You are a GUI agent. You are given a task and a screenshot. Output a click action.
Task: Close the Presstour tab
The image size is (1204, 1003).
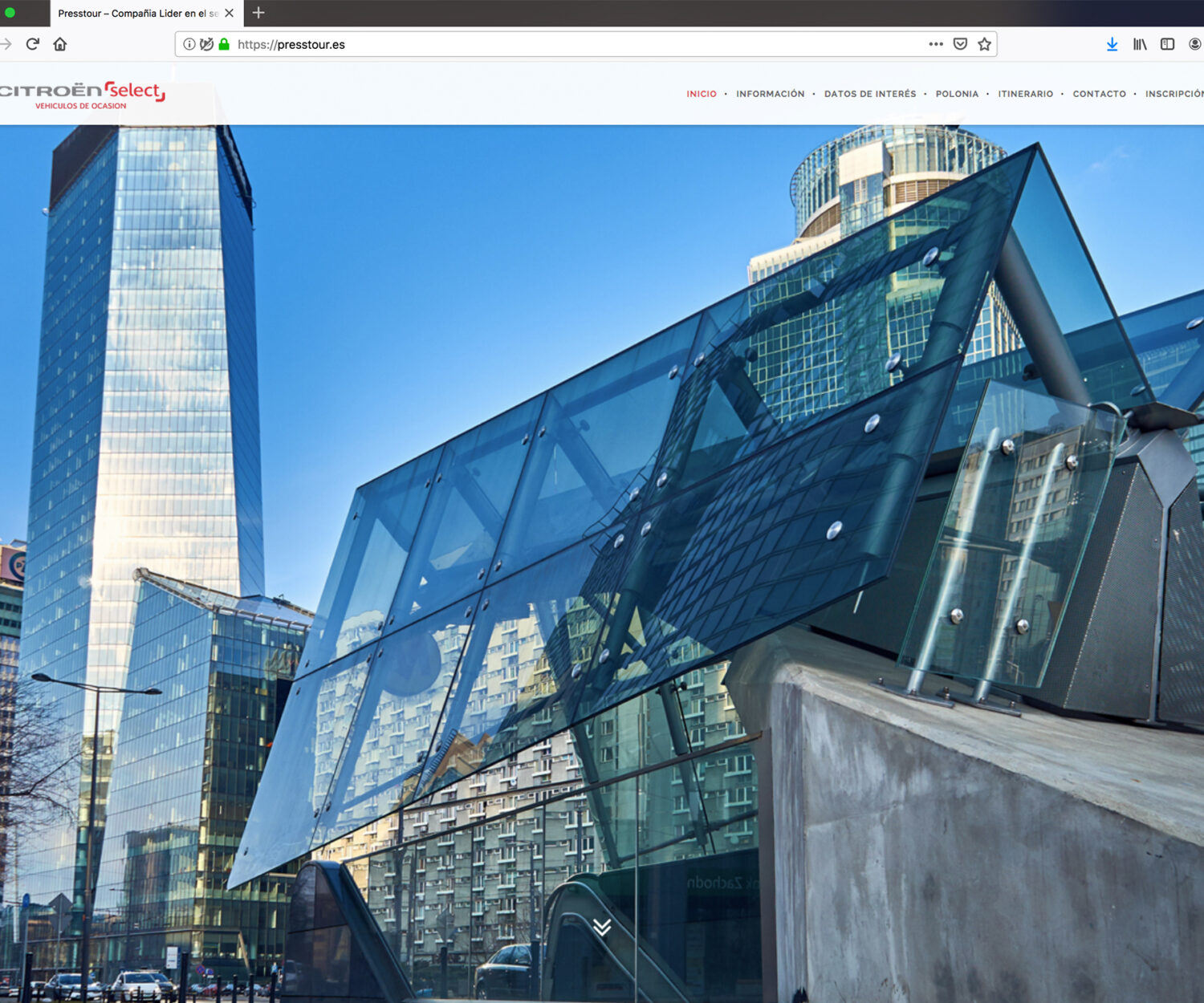(230, 13)
